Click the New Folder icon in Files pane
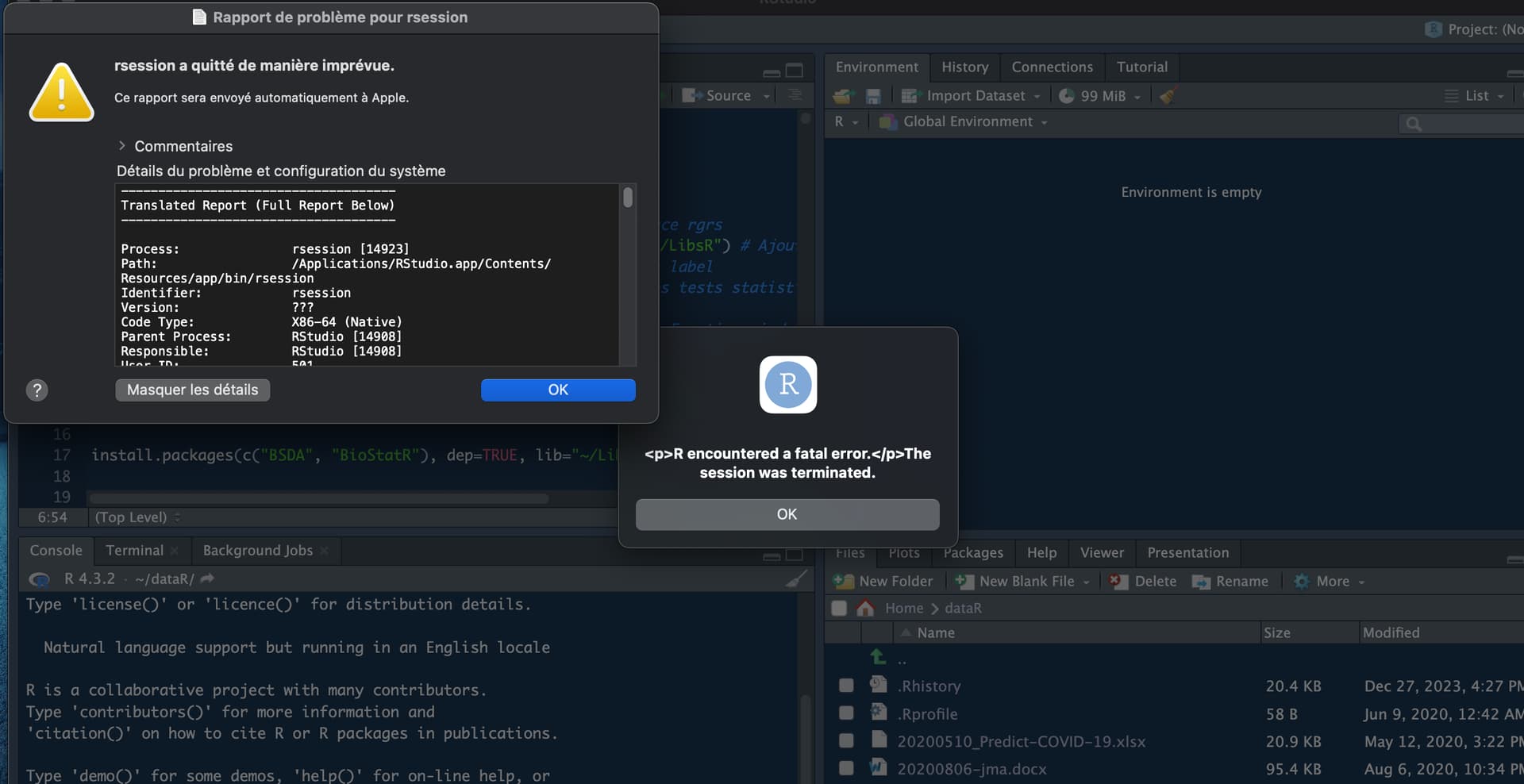 [x=843, y=582]
